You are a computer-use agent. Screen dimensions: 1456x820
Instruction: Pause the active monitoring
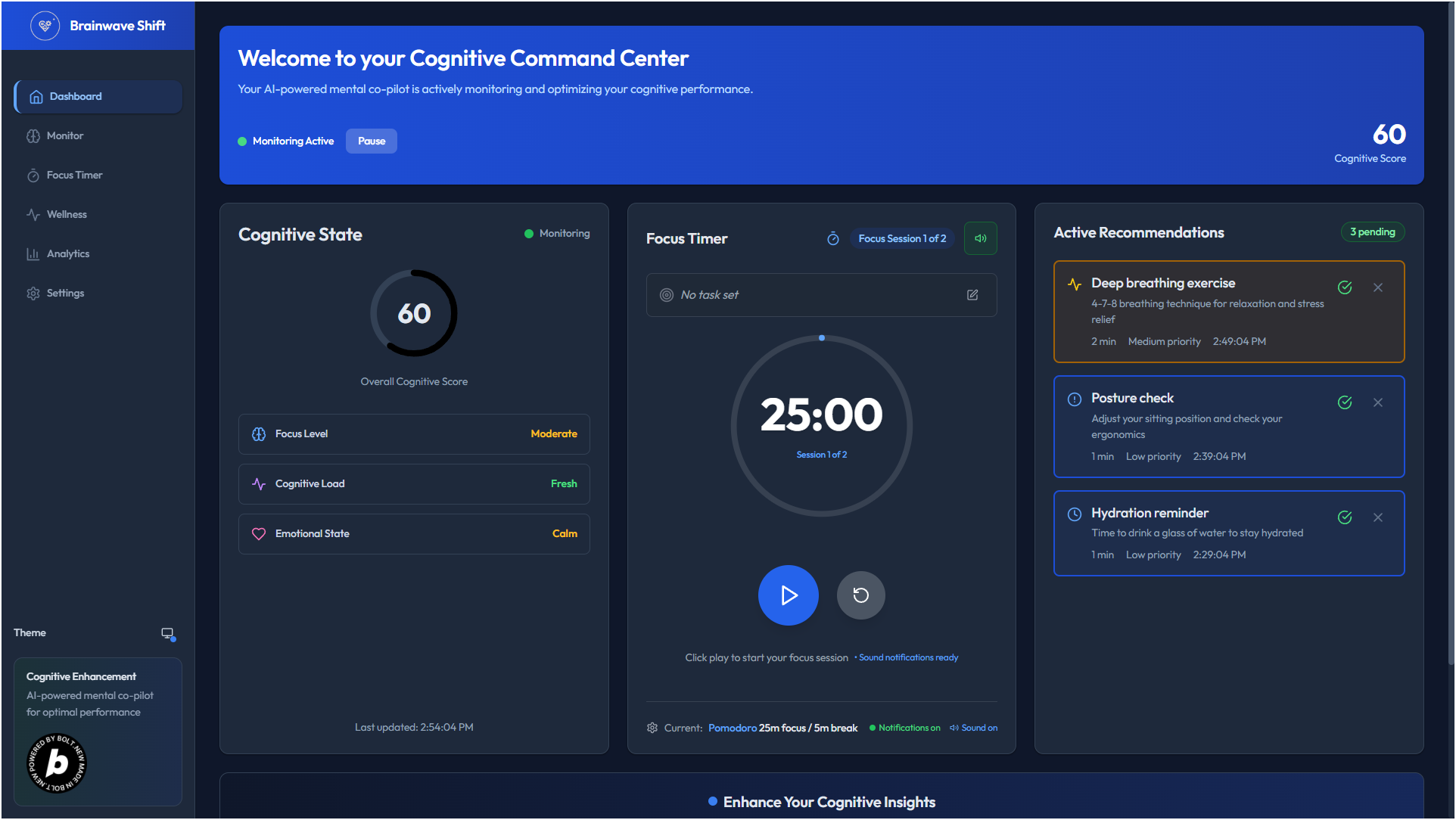pos(371,141)
